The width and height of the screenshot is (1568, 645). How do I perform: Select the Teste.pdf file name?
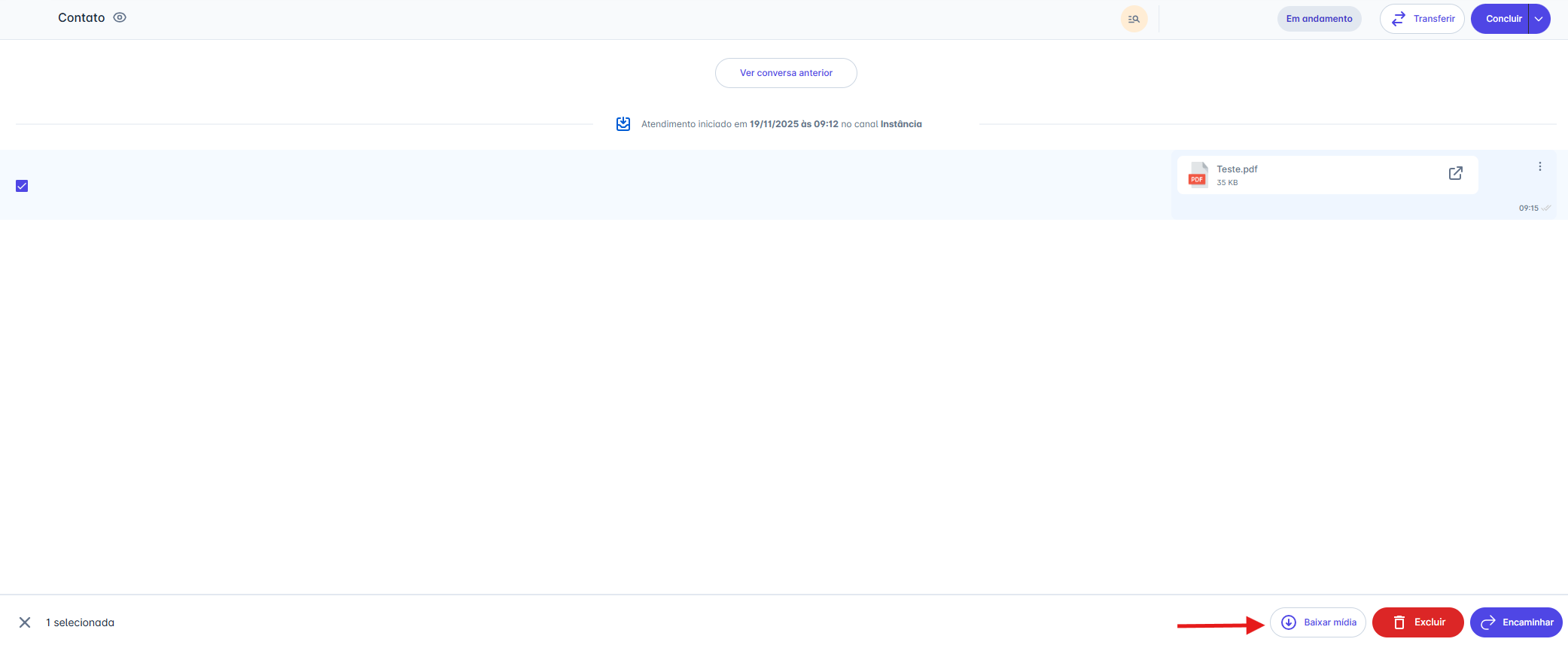point(1237,169)
